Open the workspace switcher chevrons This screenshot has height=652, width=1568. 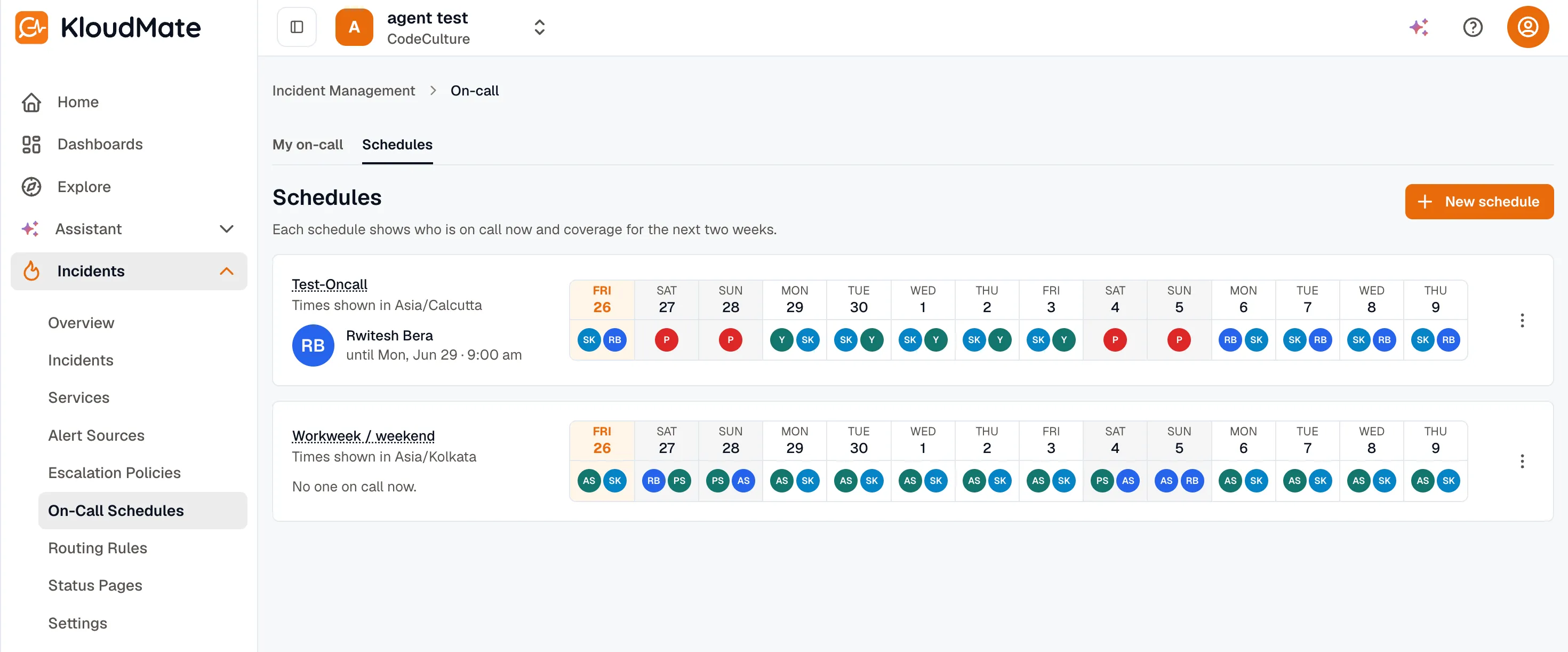click(539, 27)
